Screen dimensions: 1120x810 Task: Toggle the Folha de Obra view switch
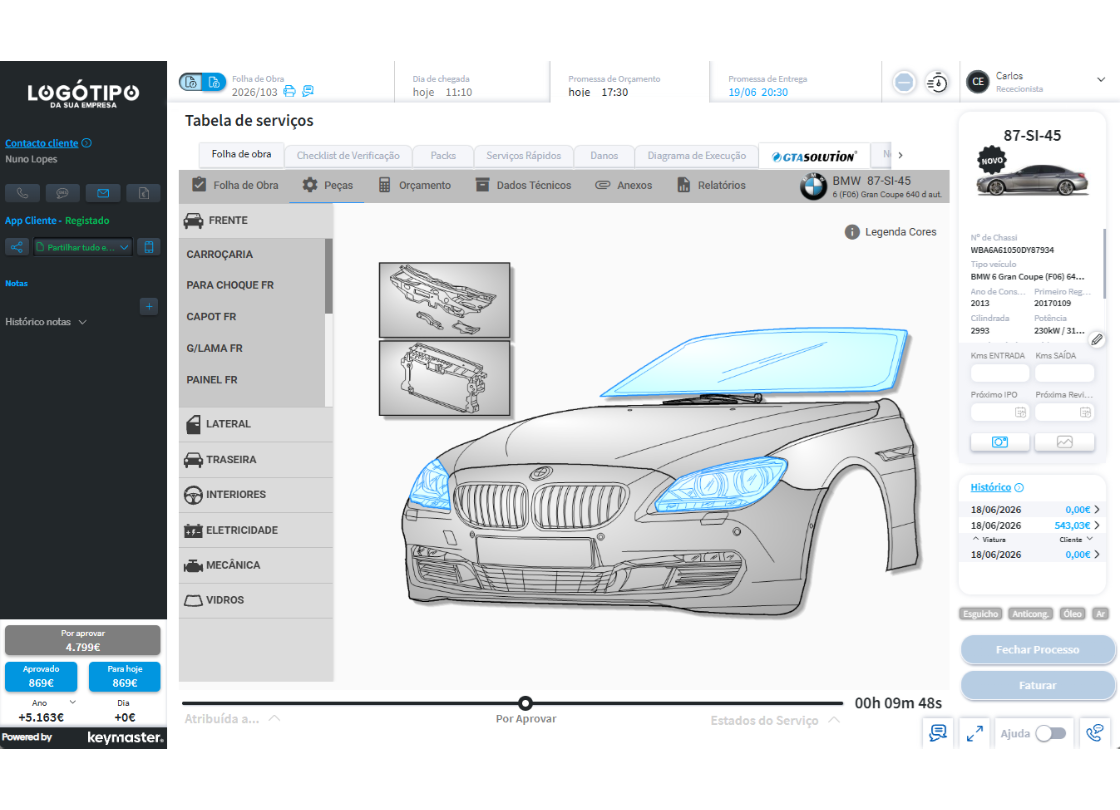(202, 82)
